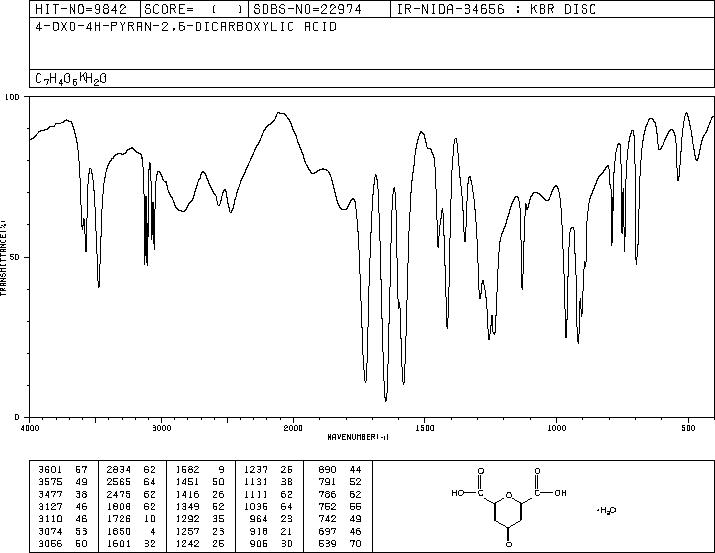This screenshot has height=553, width=715.
Task: Select peak table entry 1242
Action: pyautogui.click(x=200, y=544)
